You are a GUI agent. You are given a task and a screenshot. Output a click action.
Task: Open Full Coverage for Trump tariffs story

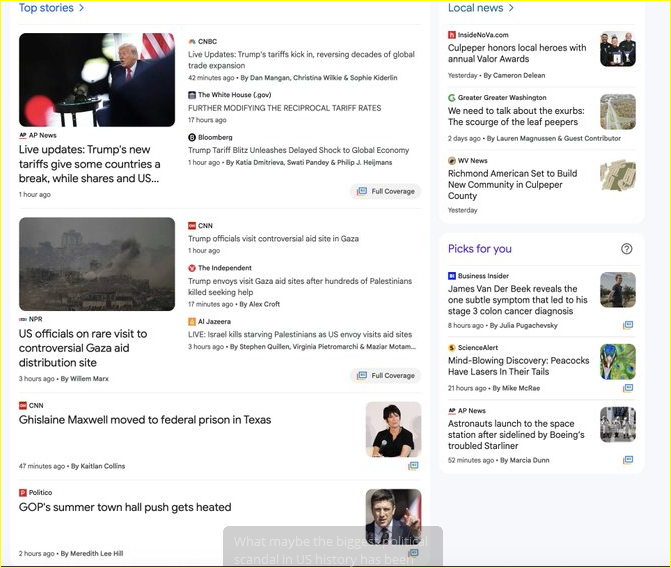386,191
